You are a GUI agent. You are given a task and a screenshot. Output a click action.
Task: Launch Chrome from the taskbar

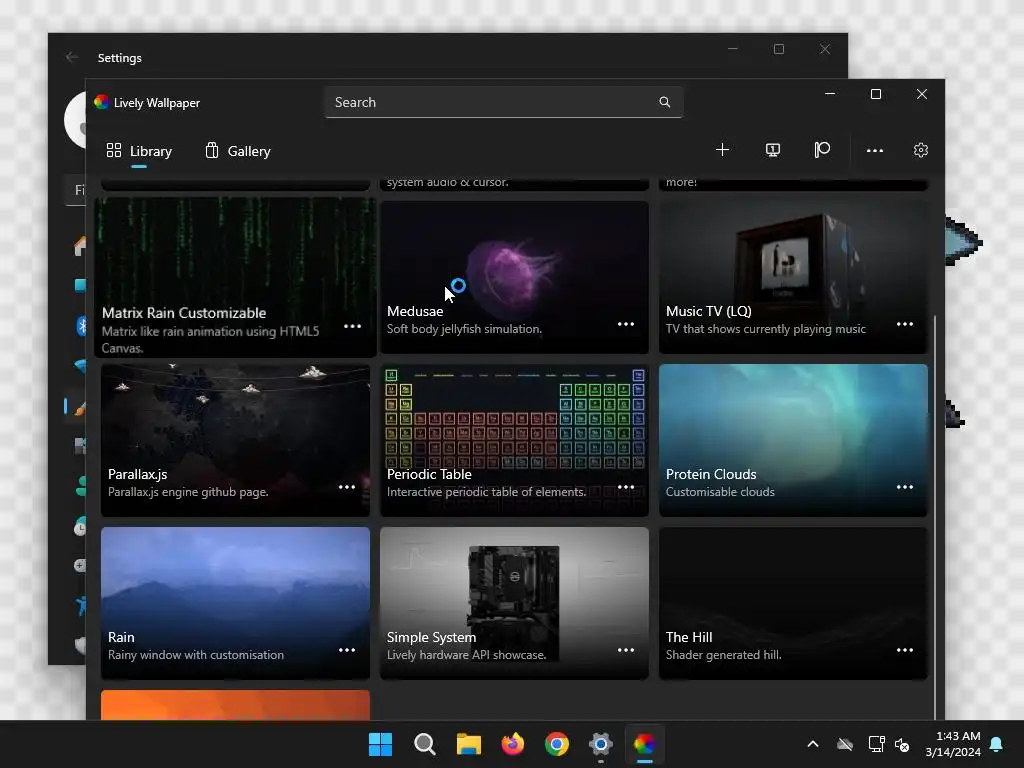pos(556,744)
